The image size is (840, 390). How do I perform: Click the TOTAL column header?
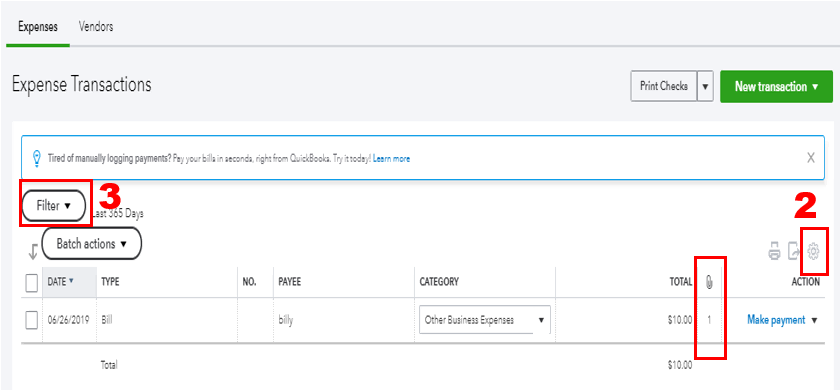[680, 282]
